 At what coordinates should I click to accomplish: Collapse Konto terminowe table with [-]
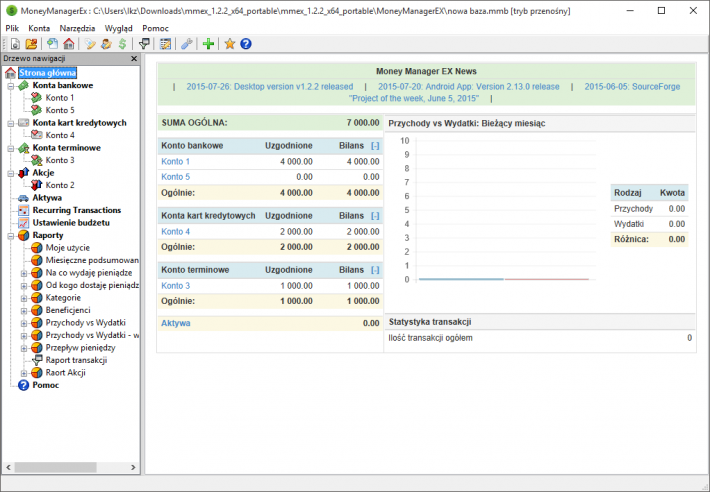pos(375,270)
